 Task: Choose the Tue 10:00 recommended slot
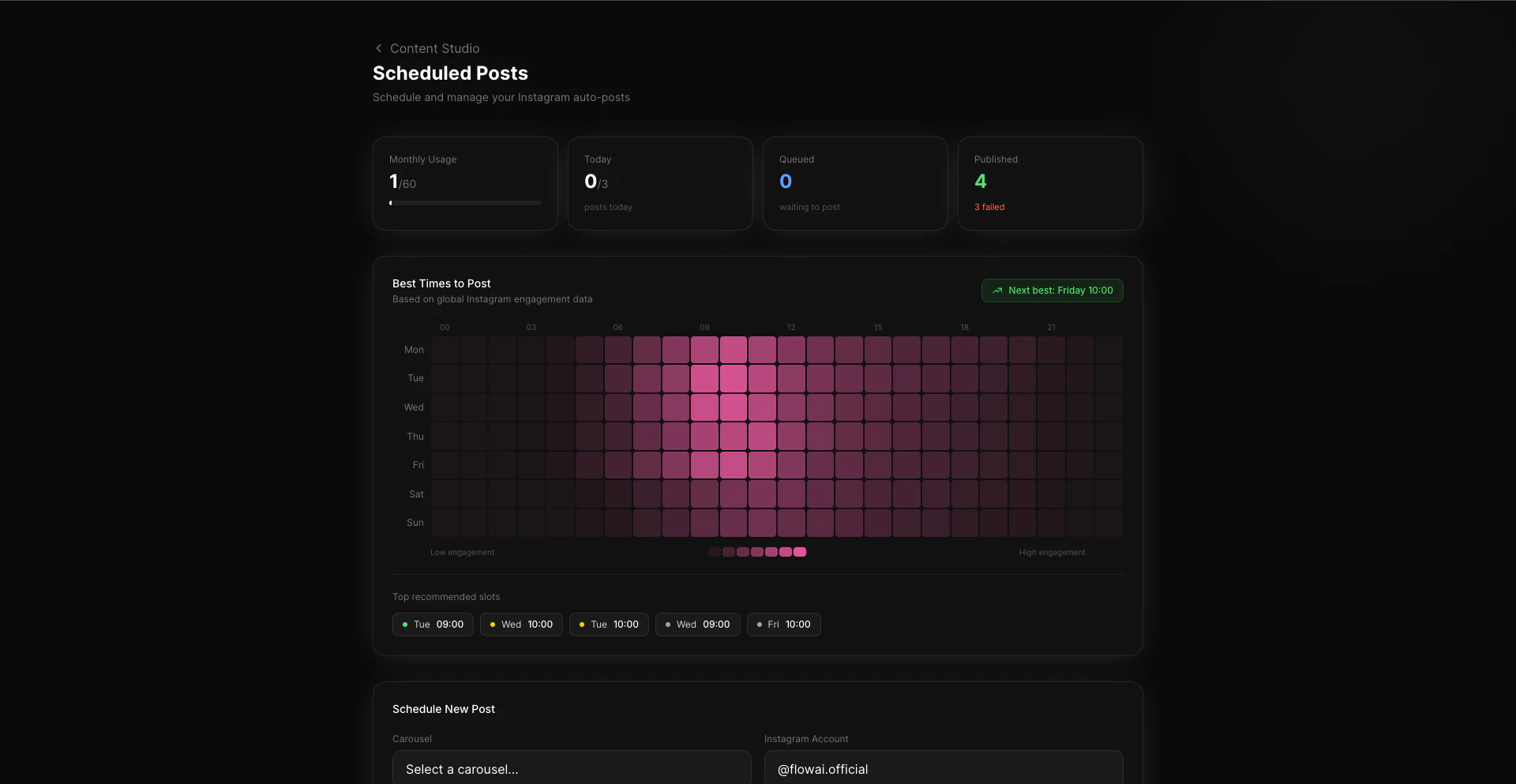pos(609,625)
